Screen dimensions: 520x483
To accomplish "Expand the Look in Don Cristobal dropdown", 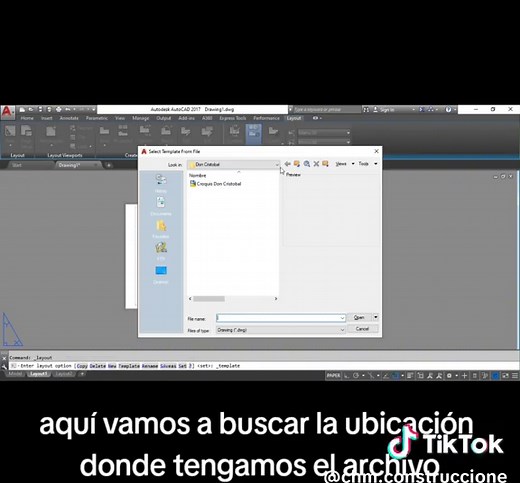I will pyautogui.click(x=277, y=164).
